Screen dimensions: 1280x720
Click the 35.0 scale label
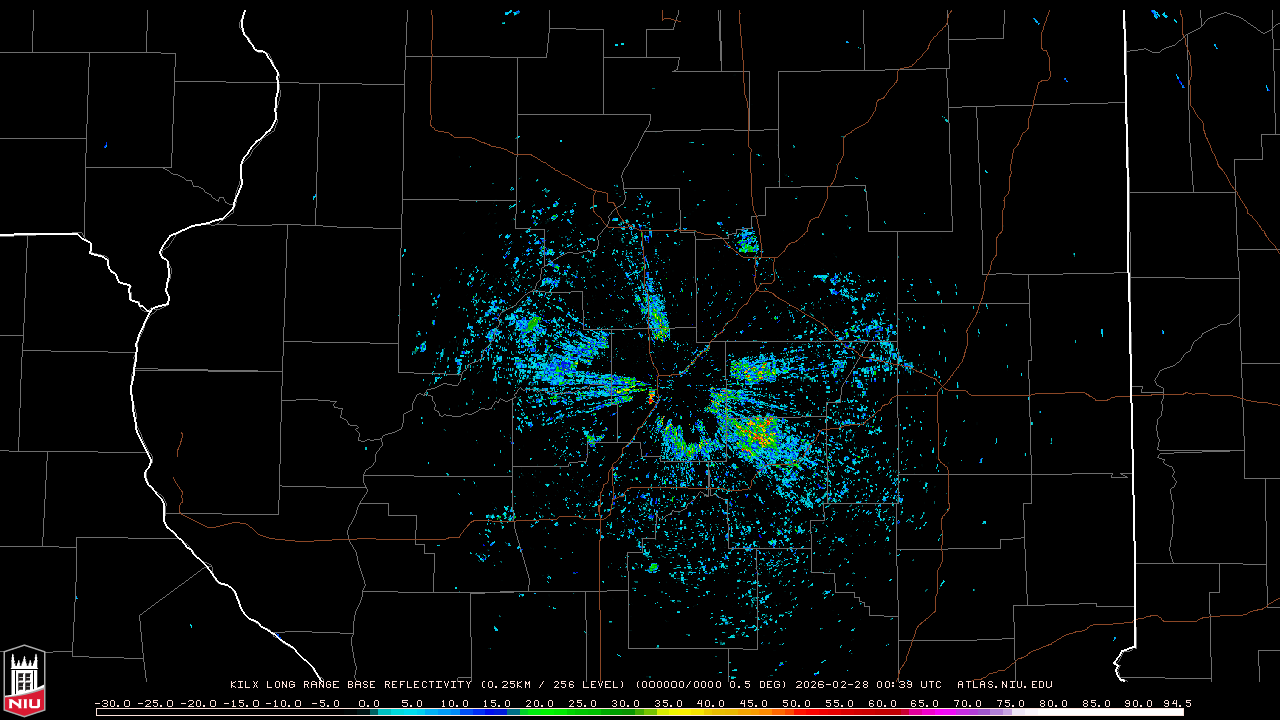pos(668,704)
